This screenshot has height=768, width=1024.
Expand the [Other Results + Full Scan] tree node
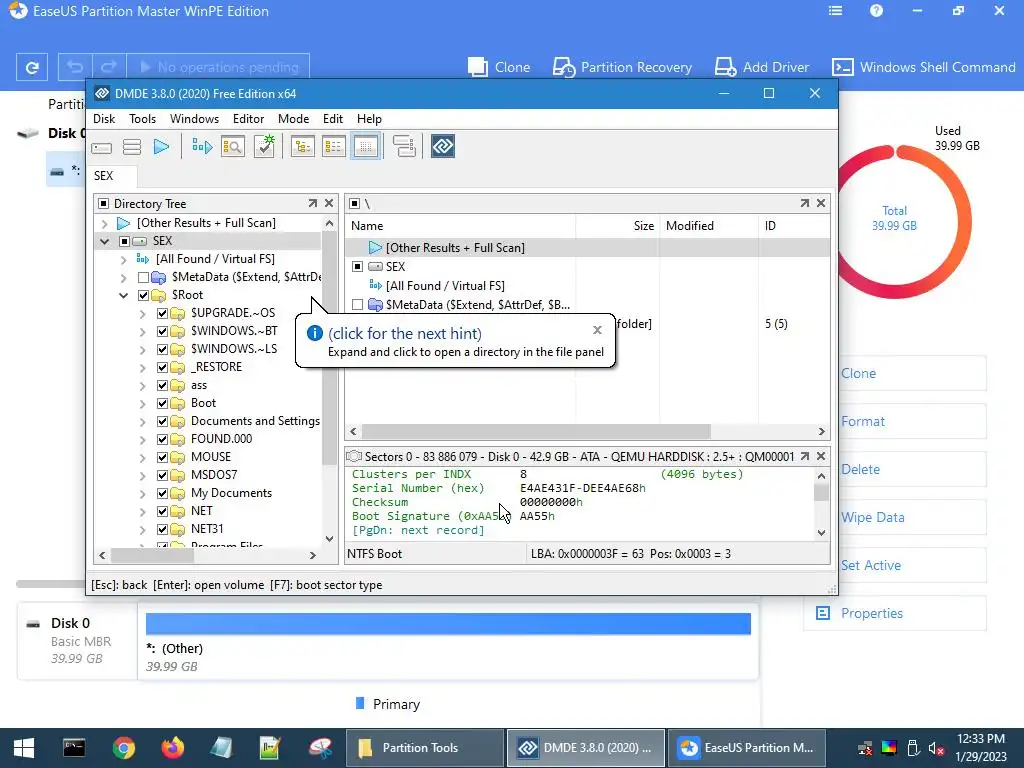[x=104, y=223]
